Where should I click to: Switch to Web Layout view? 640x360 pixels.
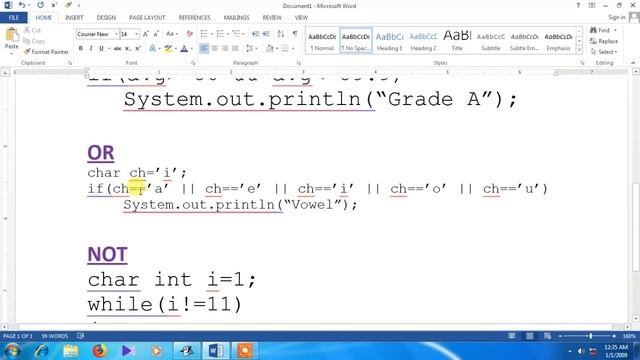click(547, 336)
